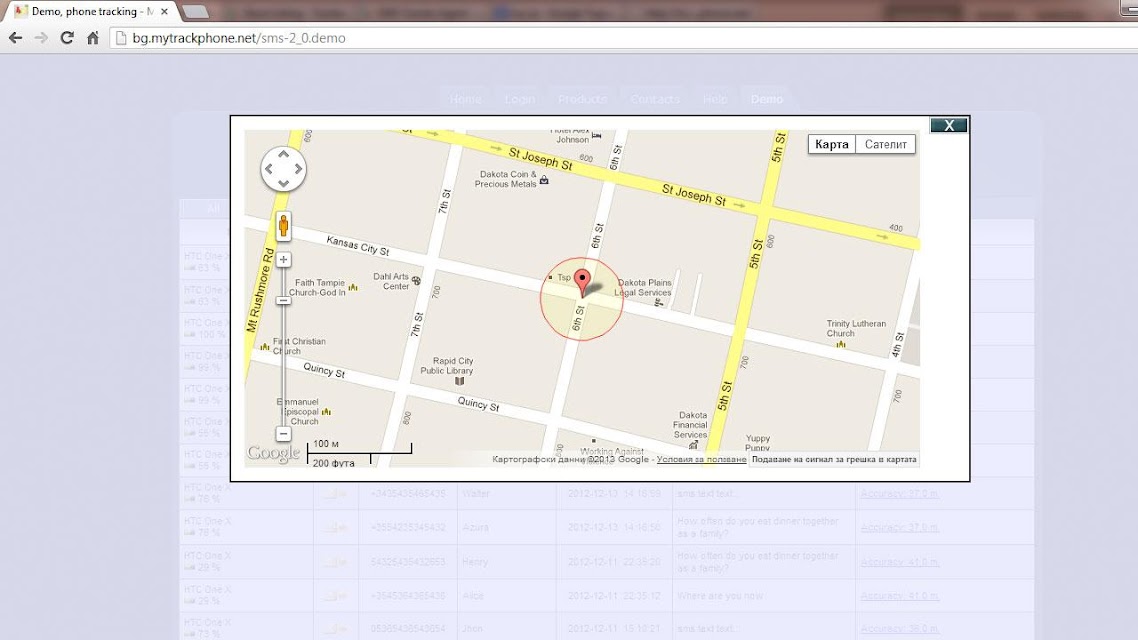The width and height of the screenshot is (1138, 640).
Task: Pan the map right with the right arrow
Action: point(298,169)
